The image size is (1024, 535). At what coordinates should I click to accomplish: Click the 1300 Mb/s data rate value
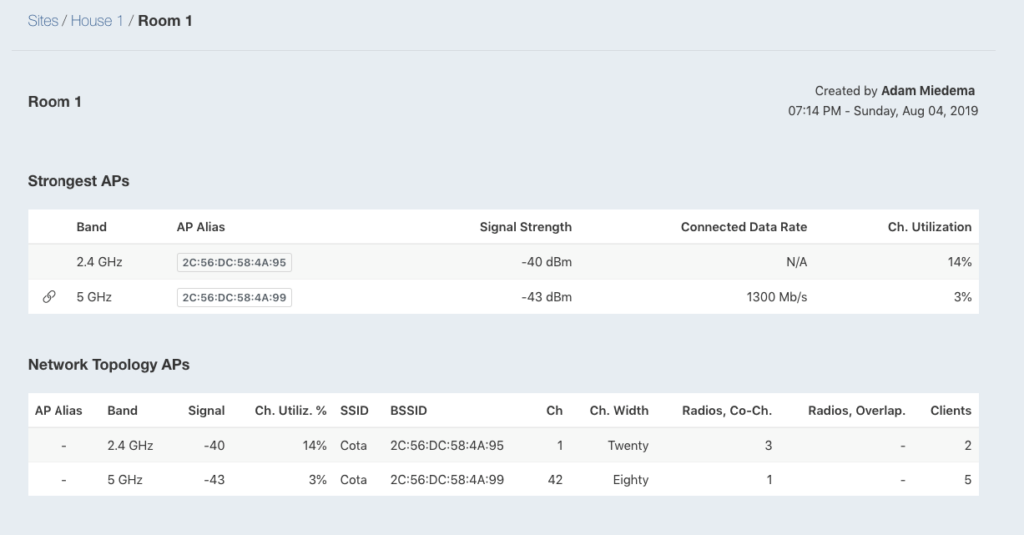click(776, 297)
